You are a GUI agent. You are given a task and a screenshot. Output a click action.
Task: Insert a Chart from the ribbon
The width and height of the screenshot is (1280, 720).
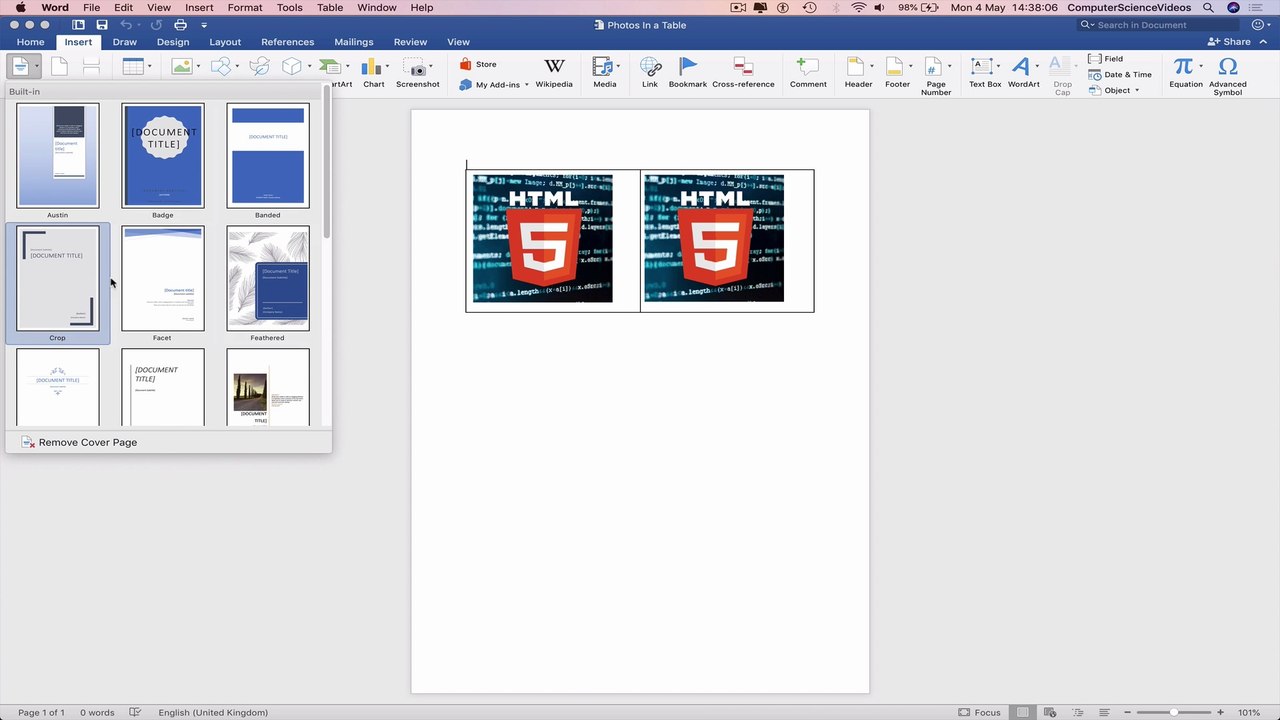click(373, 72)
